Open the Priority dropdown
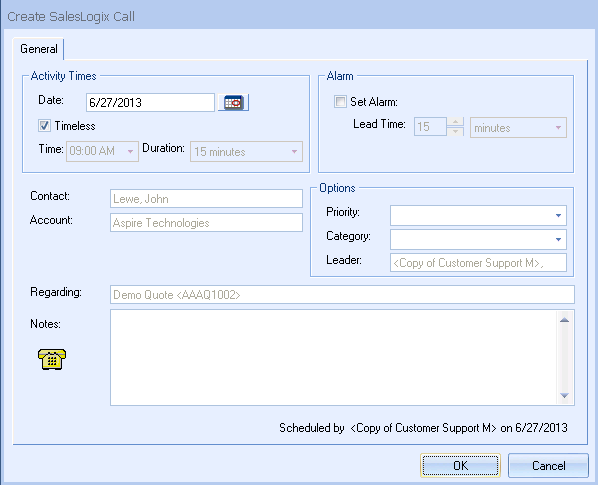The height and width of the screenshot is (485, 598). 478,215
